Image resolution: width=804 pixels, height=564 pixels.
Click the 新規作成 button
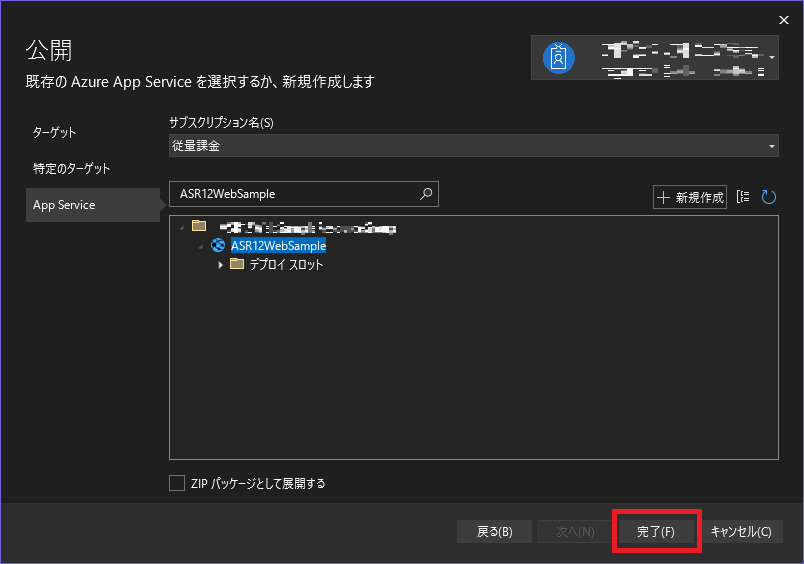coord(690,197)
